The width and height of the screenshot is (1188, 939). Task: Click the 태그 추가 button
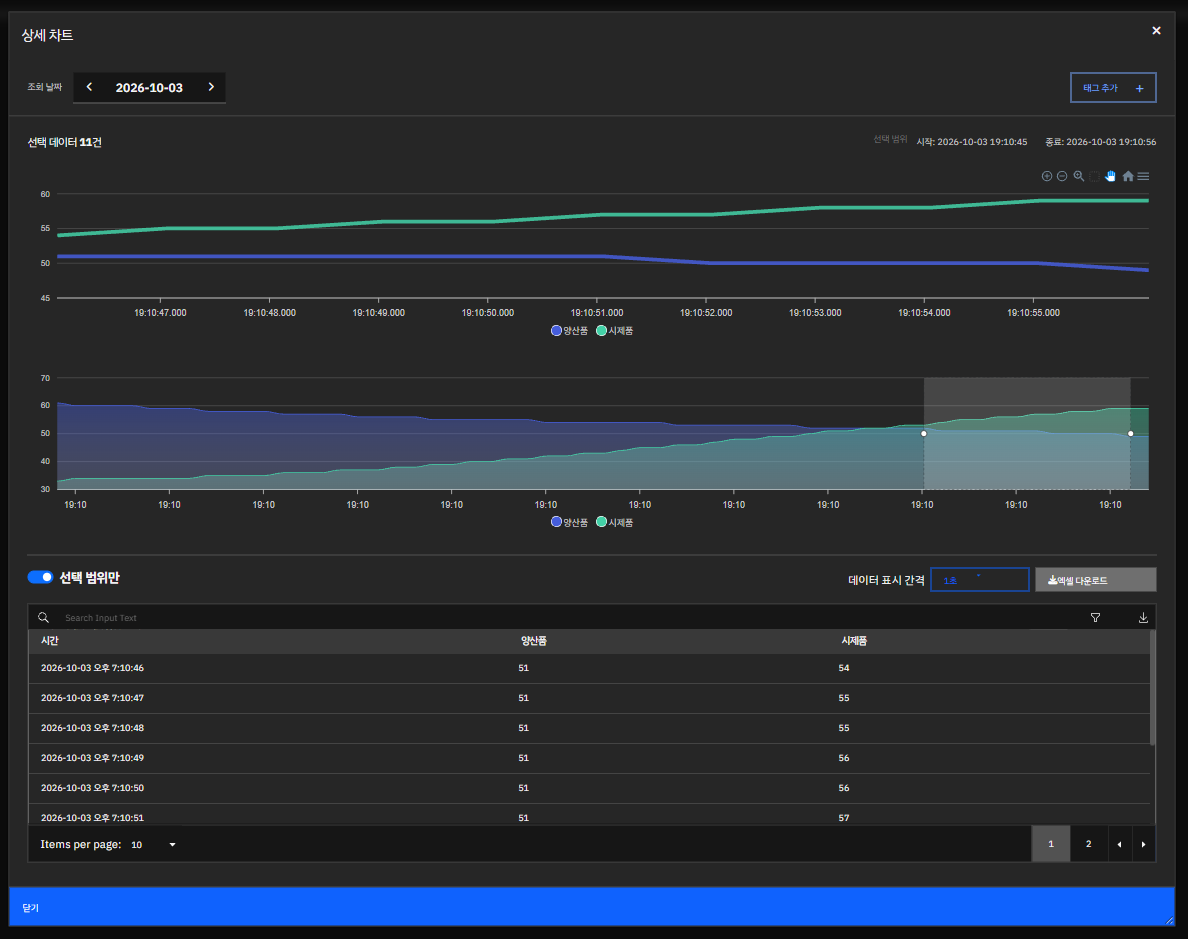point(1113,88)
